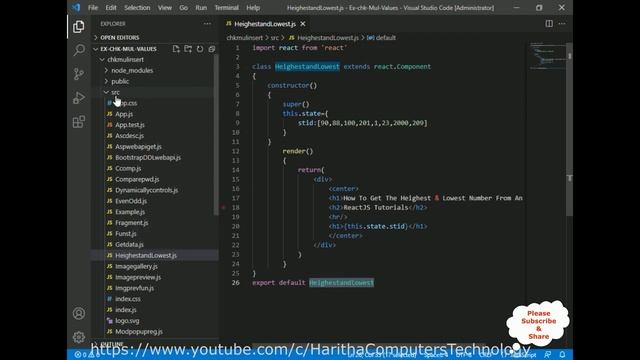Screen dimensions: 640x360
Task: Open the Selection menu
Action: coord(137,8)
